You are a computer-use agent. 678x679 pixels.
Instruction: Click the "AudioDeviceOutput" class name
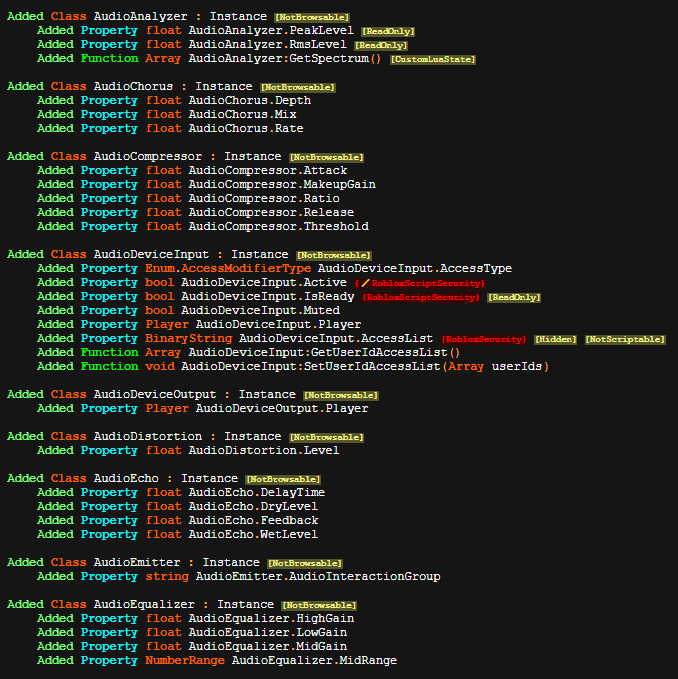point(155,394)
